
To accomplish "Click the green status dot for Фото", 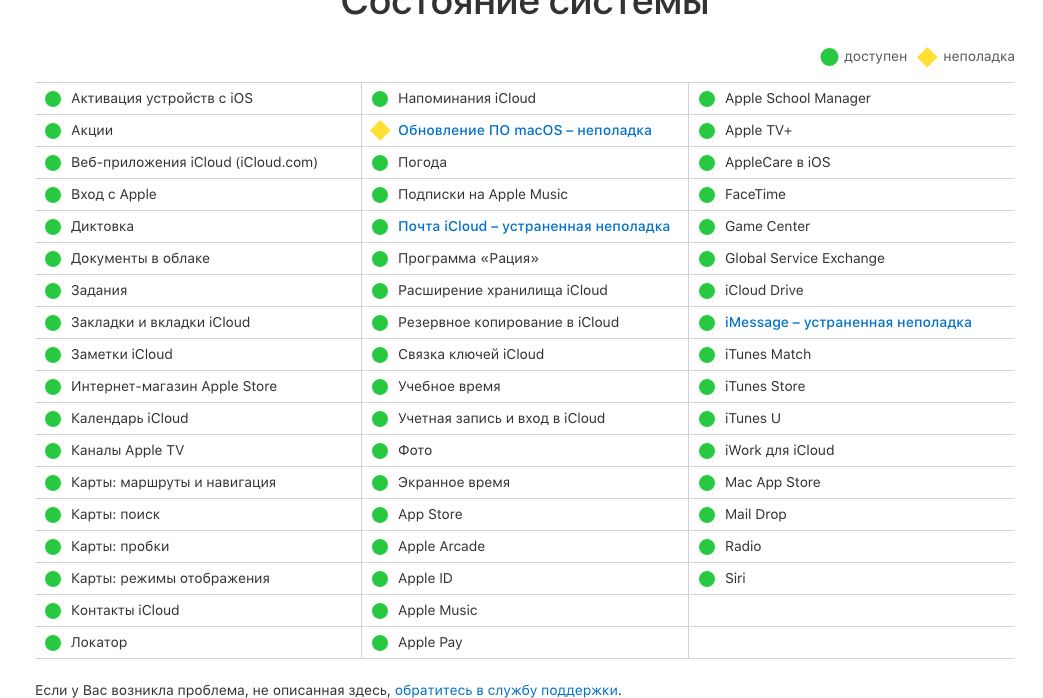I will [380, 450].
